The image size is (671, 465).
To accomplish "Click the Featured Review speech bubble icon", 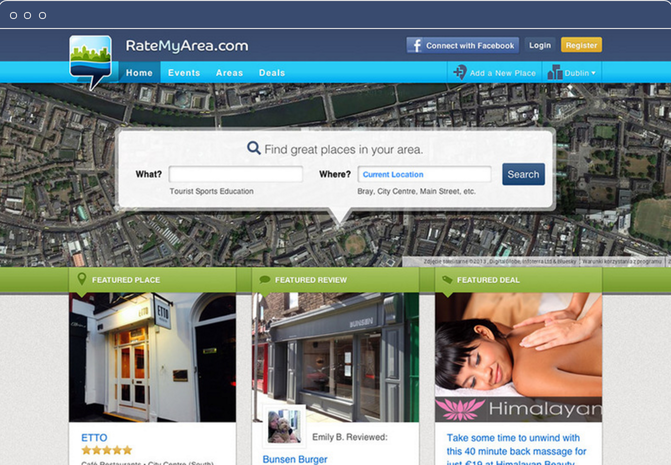I will tap(265, 279).
